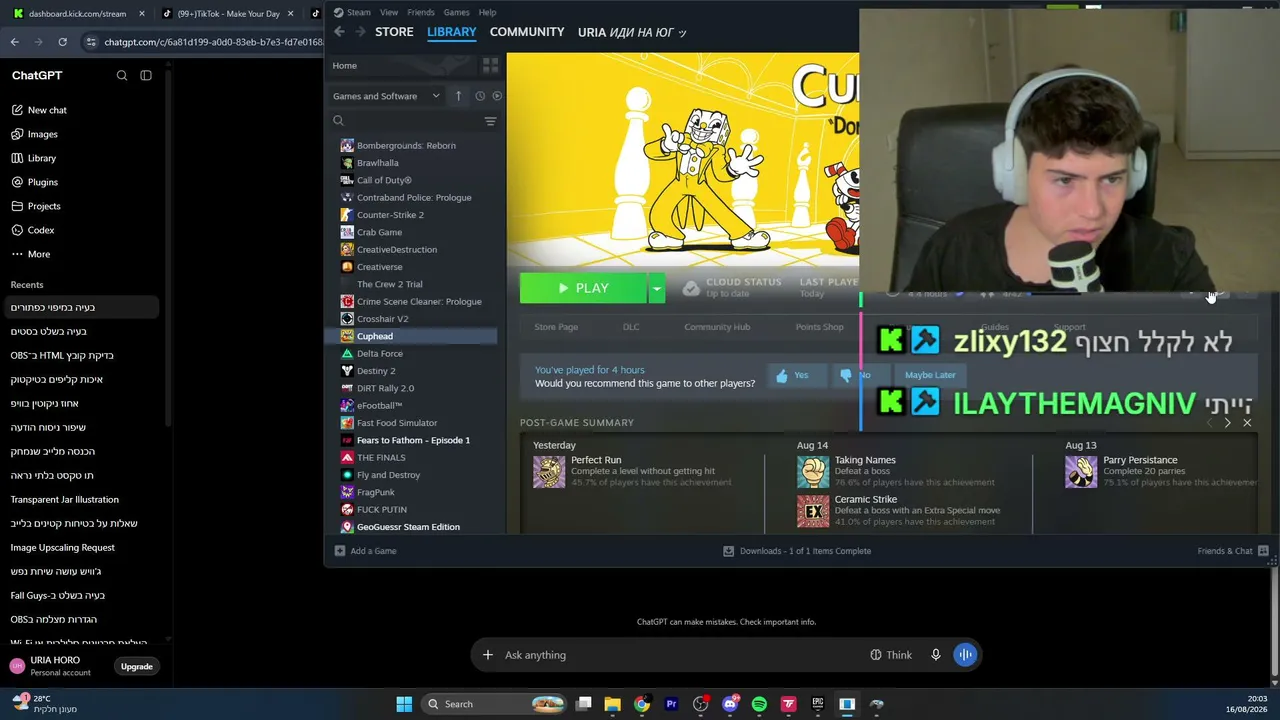Open Discord from the taskbar
The height and width of the screenshot is (720, 1280).
(x=730, y=704)
